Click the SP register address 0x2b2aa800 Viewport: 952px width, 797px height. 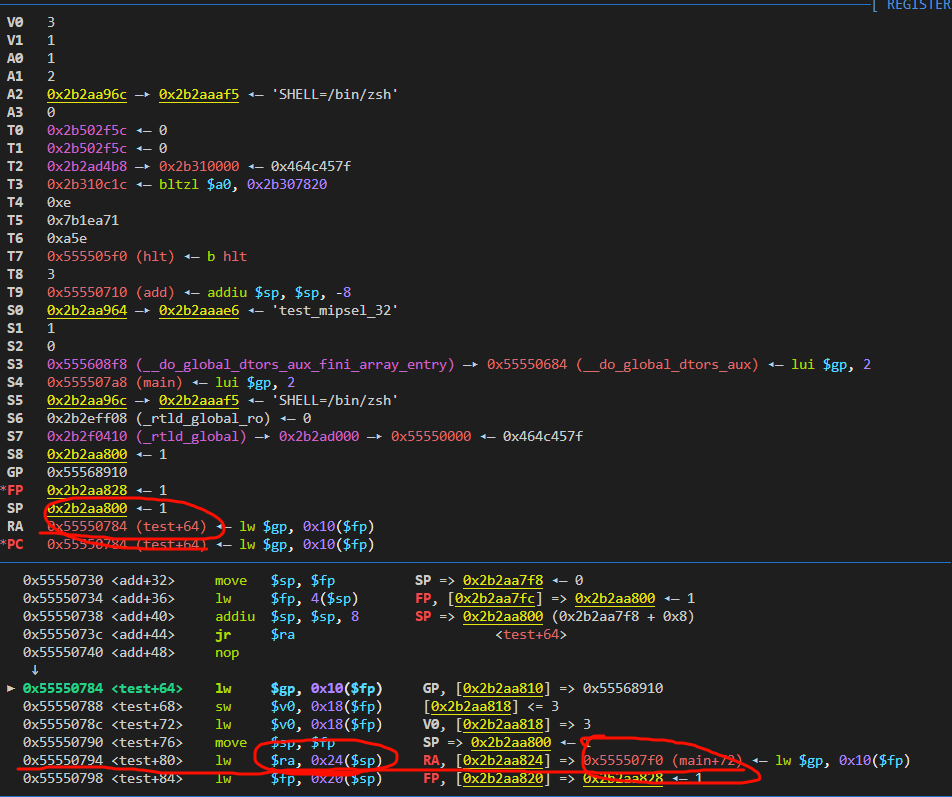87,508
